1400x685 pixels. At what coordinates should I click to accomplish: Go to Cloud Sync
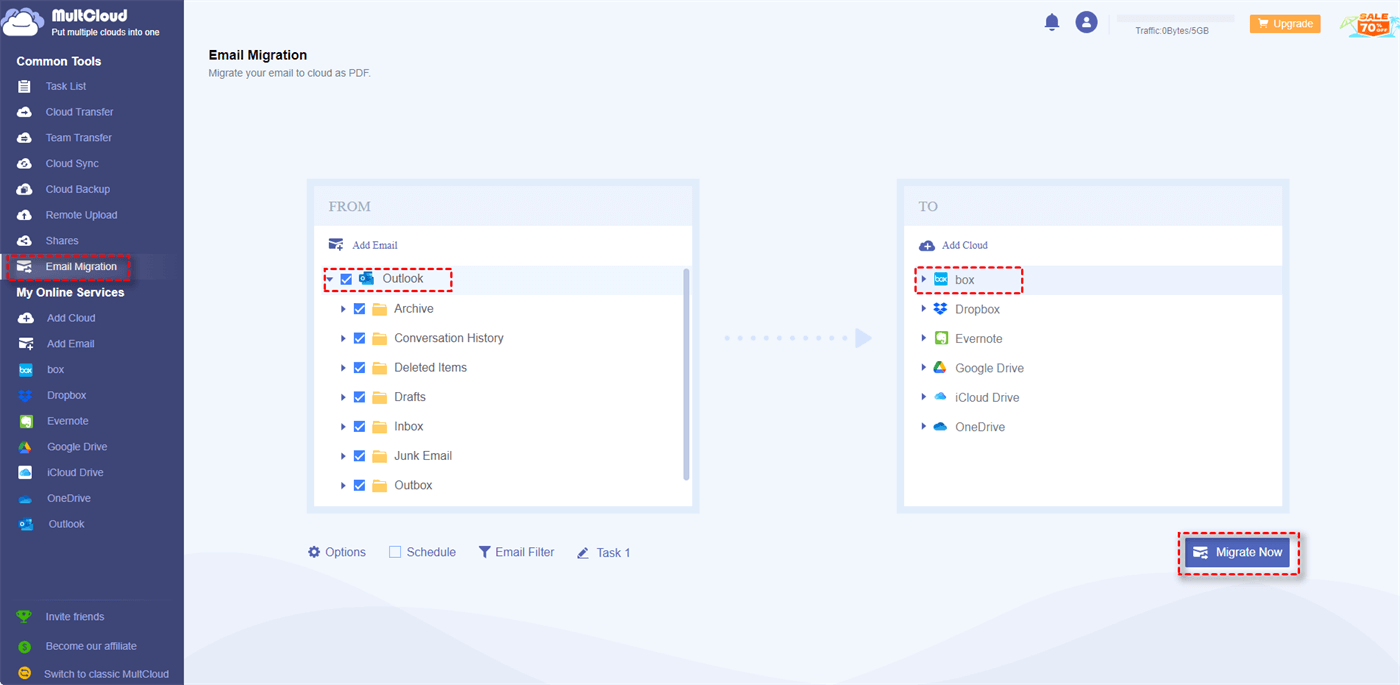tap(72, 164)
